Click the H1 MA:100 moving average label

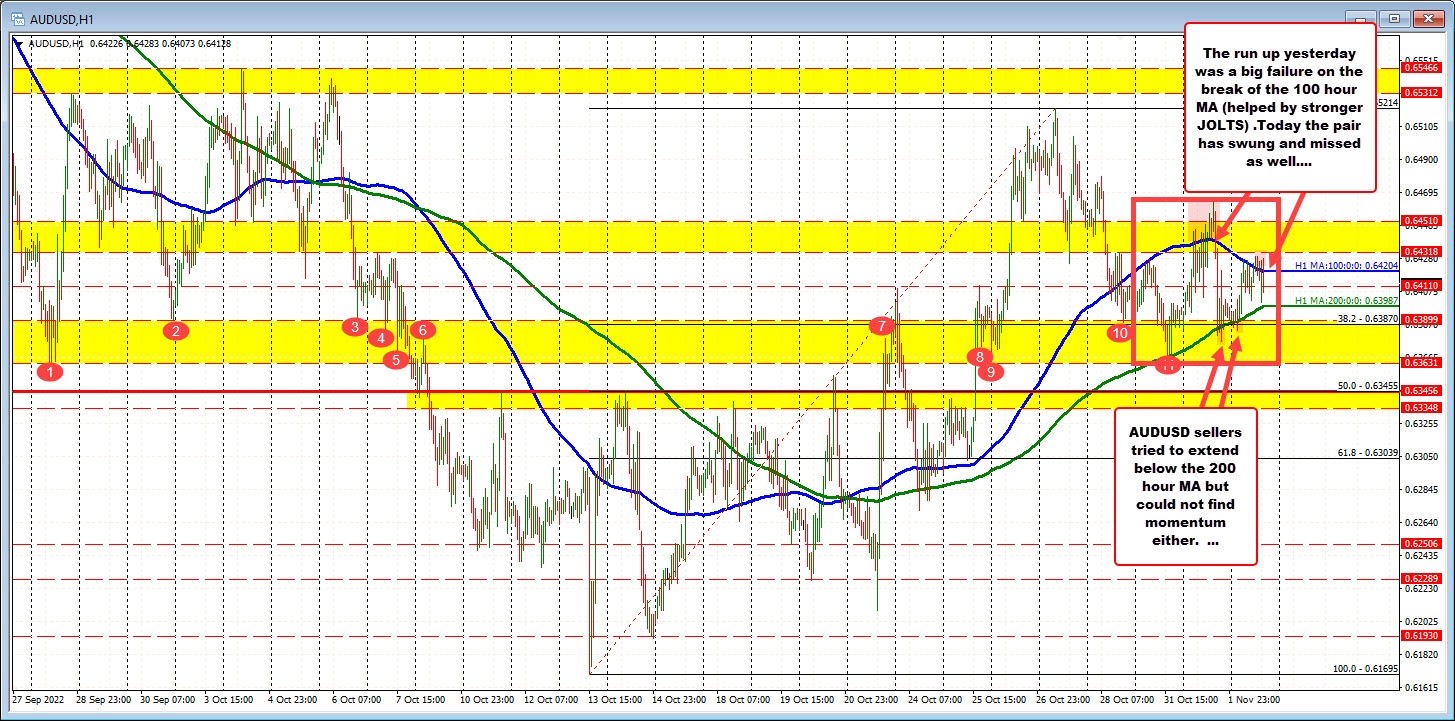tap(1343, 266)
